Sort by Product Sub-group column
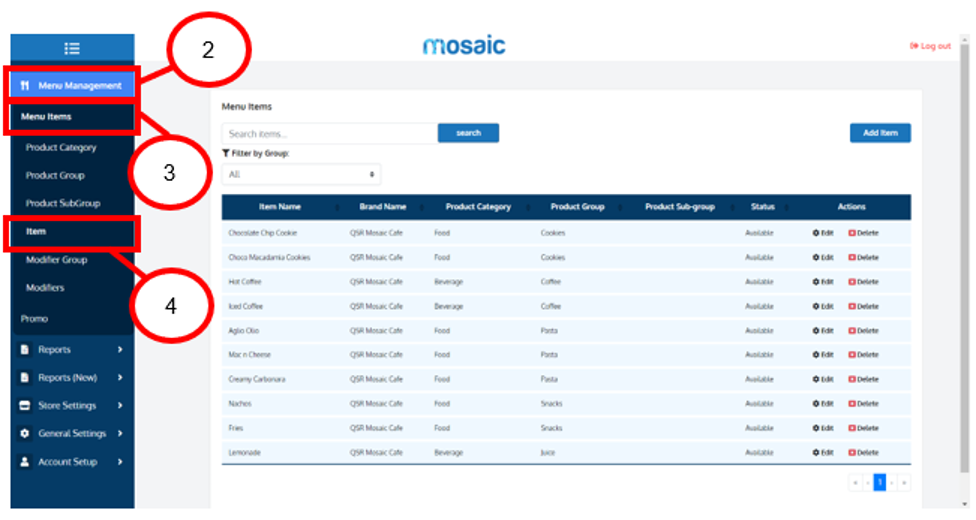The width and height of the screenshot is (976, 520). pos(680,207)
